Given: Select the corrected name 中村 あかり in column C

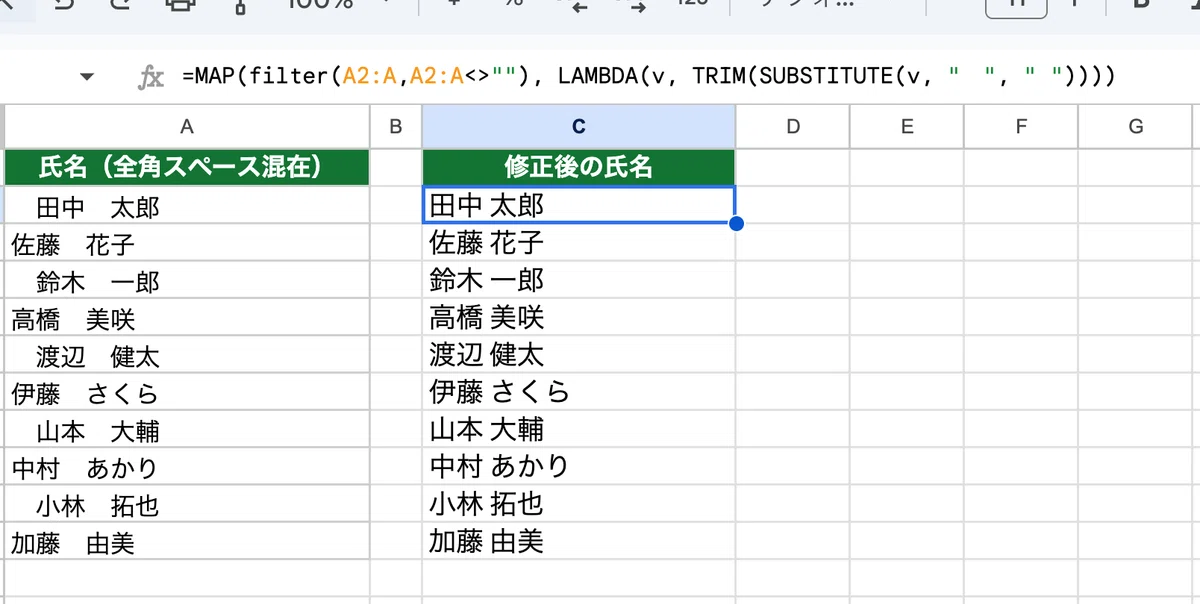Looking at the screenshot, I should coord(579,468).
